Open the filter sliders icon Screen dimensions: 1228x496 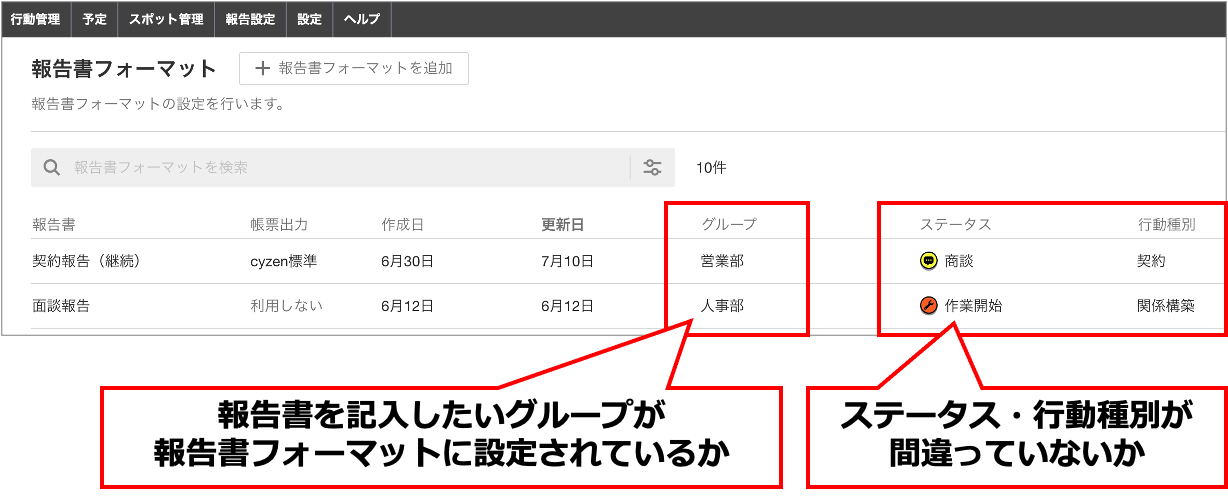point(653,167)
